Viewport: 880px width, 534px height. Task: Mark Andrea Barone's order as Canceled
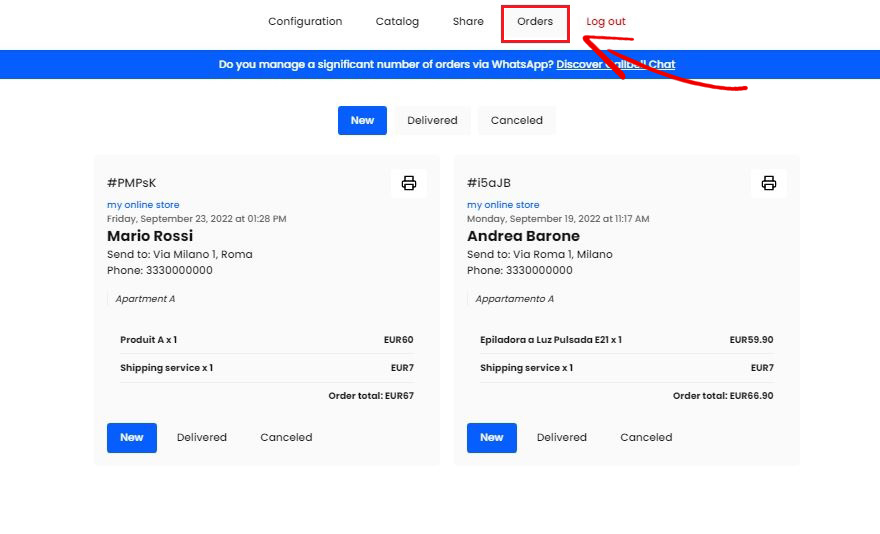click(x=646, y=438)
